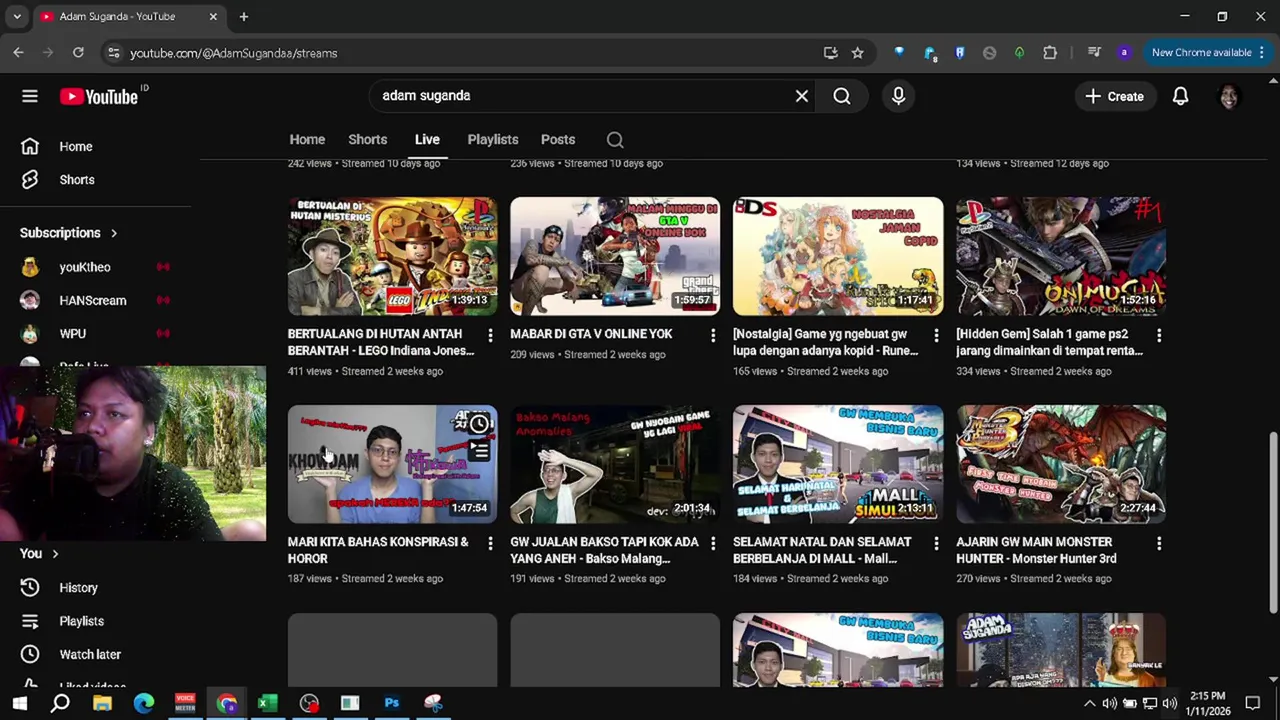Play the Monster Hunter 3rd thumbnail

click(1061, 464)
